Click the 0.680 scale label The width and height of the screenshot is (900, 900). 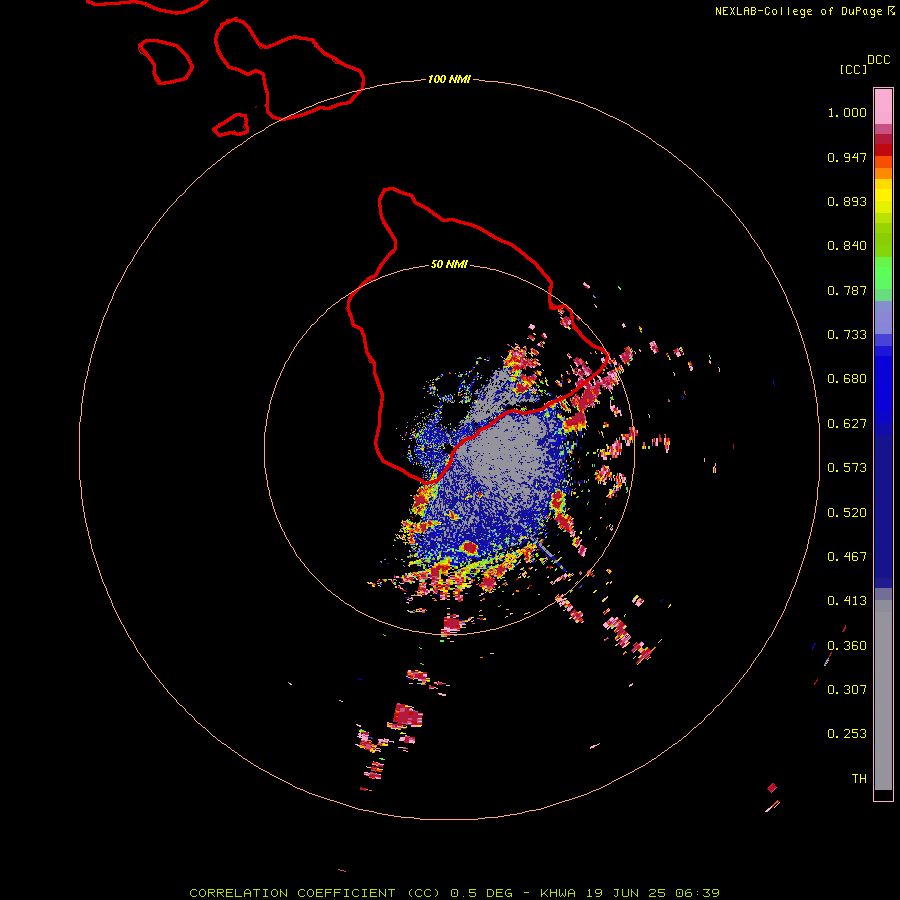point(847,379)
